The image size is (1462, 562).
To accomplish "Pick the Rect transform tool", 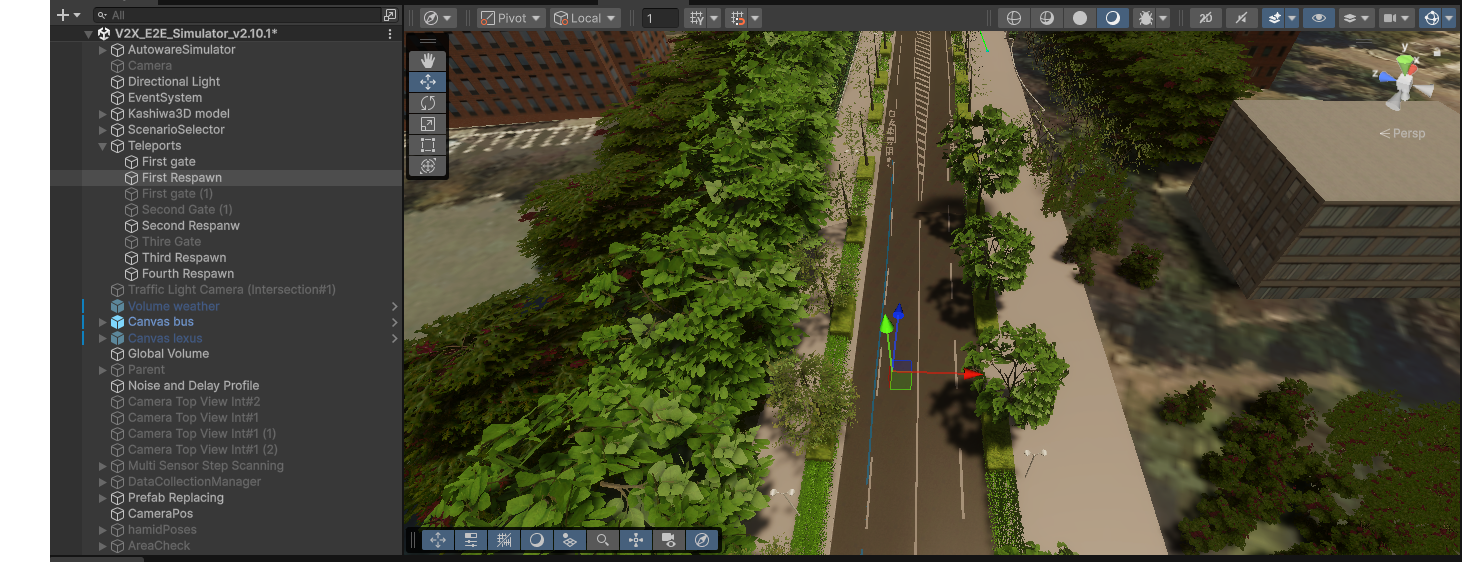I will click(428, 145).
